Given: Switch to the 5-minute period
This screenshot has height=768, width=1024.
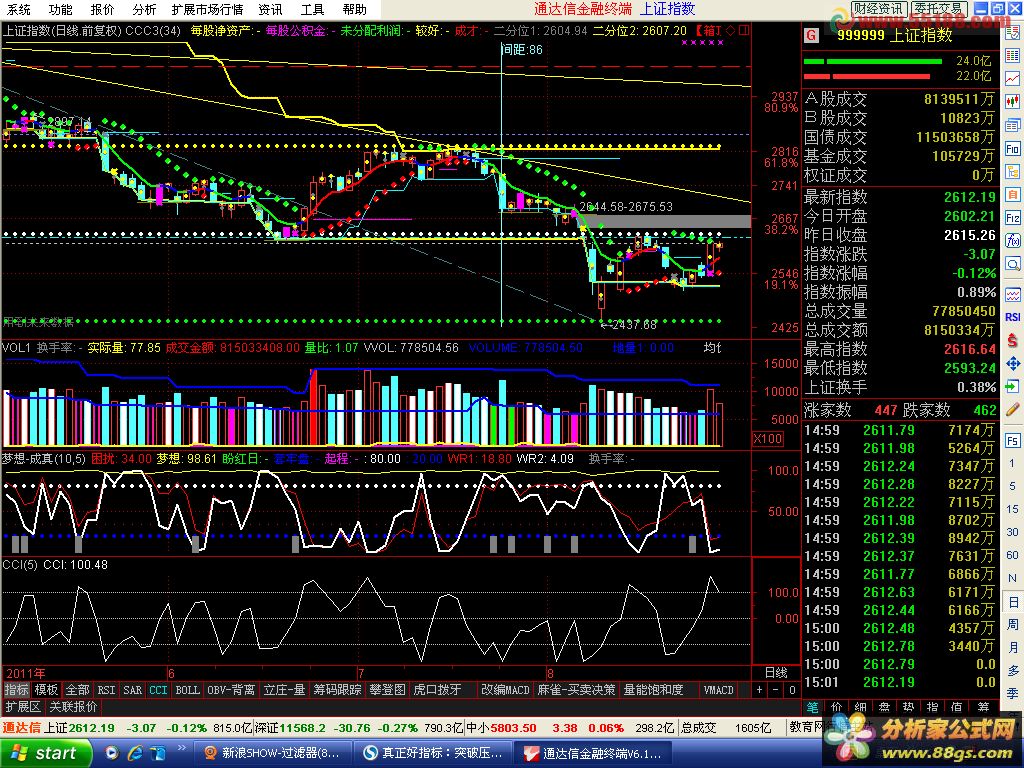Looking at the screenshot, I should [1013, 486].
